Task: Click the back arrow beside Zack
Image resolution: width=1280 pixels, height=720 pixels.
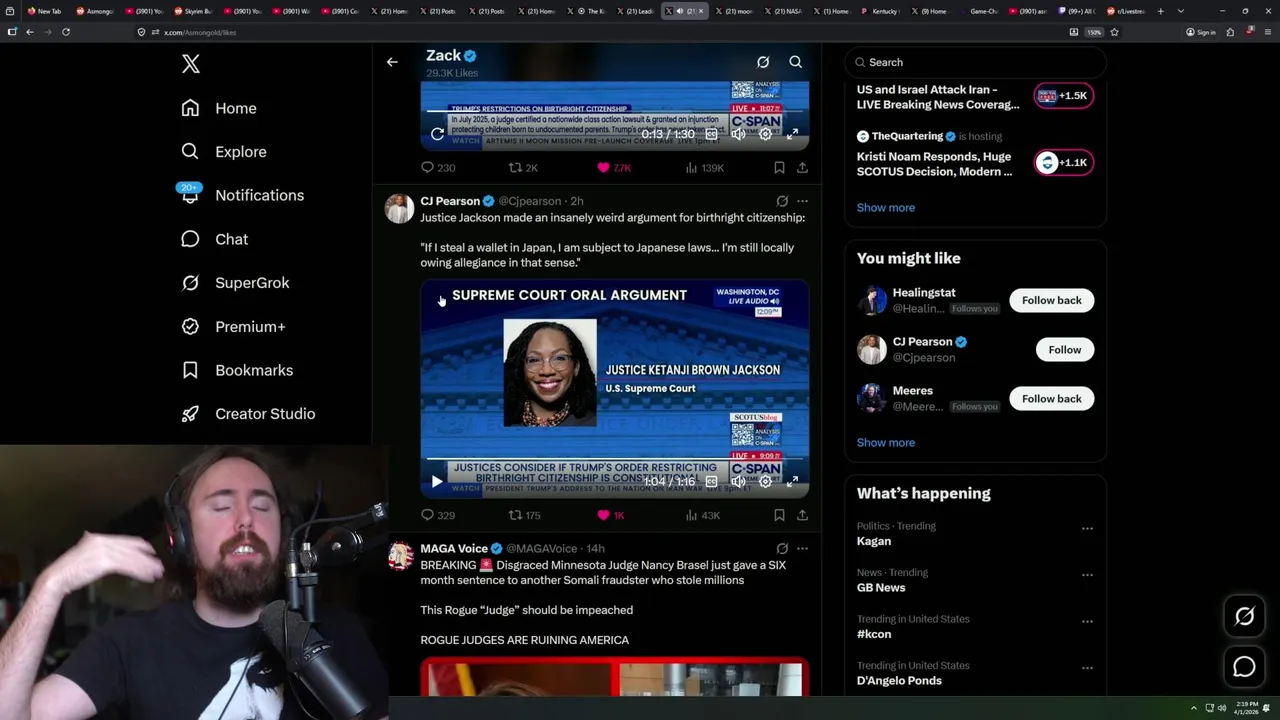Action: [x=392, y=62]
